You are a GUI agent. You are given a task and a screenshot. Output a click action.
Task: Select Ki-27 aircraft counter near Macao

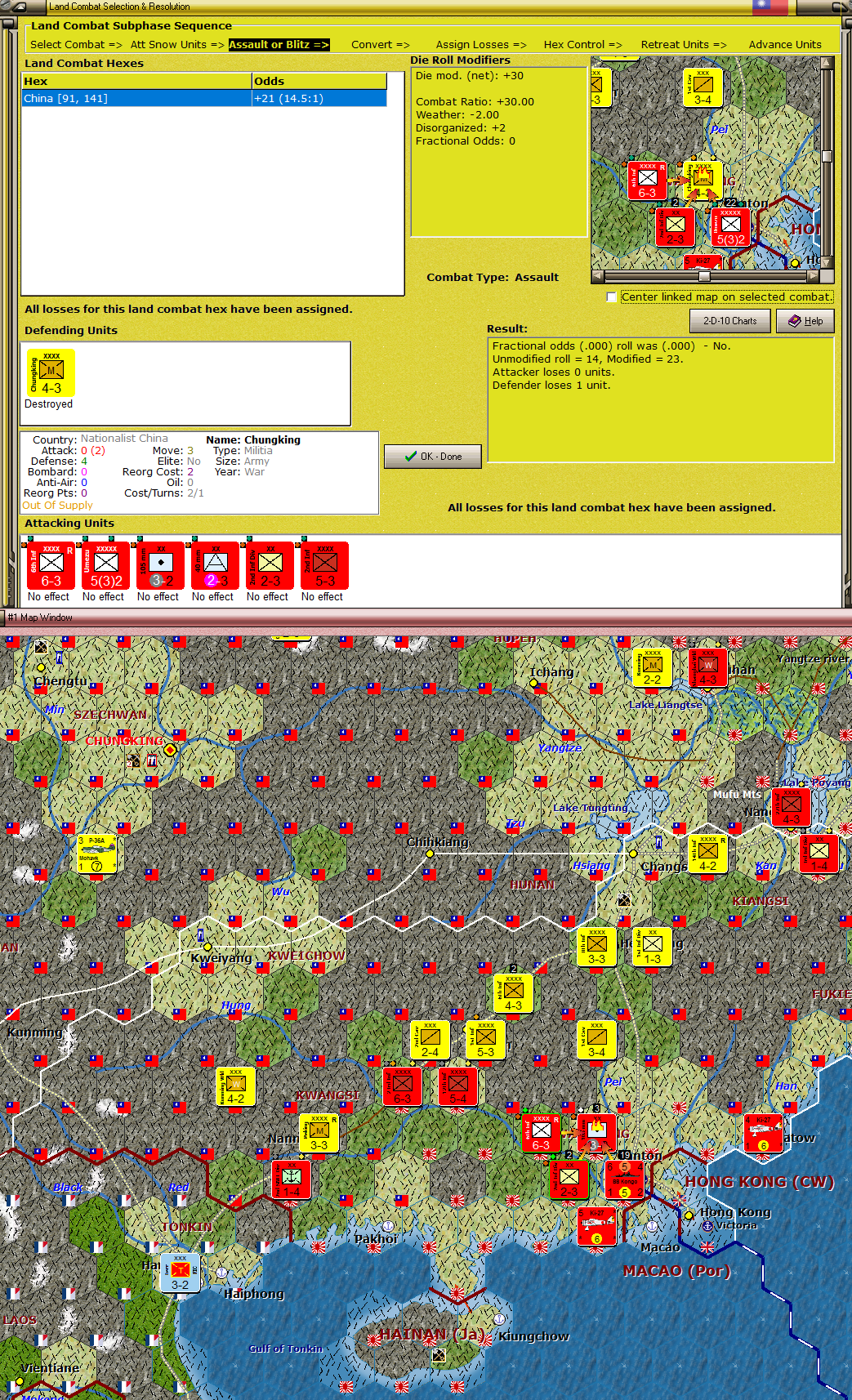point(596,1226)
